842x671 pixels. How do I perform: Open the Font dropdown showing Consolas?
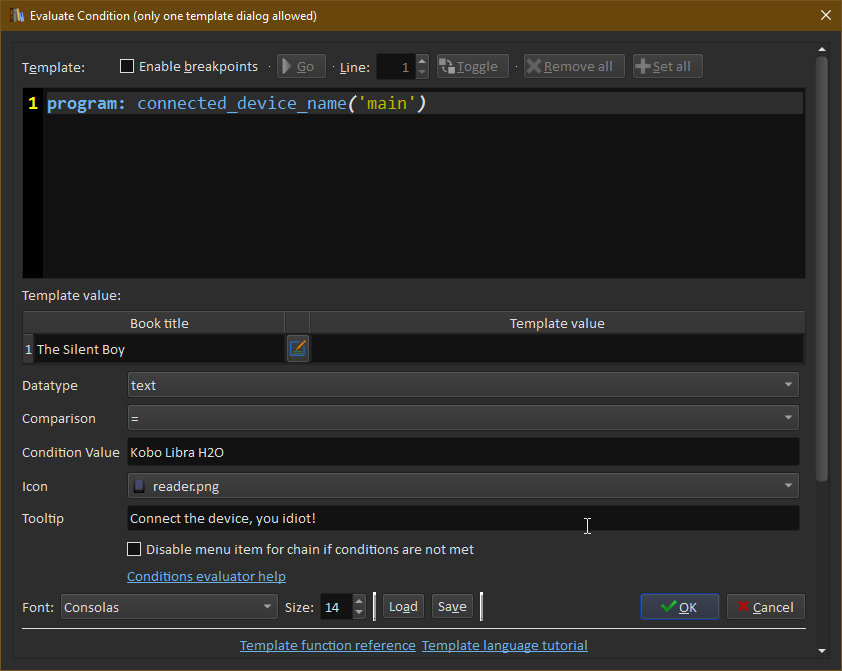pos(169,607)
